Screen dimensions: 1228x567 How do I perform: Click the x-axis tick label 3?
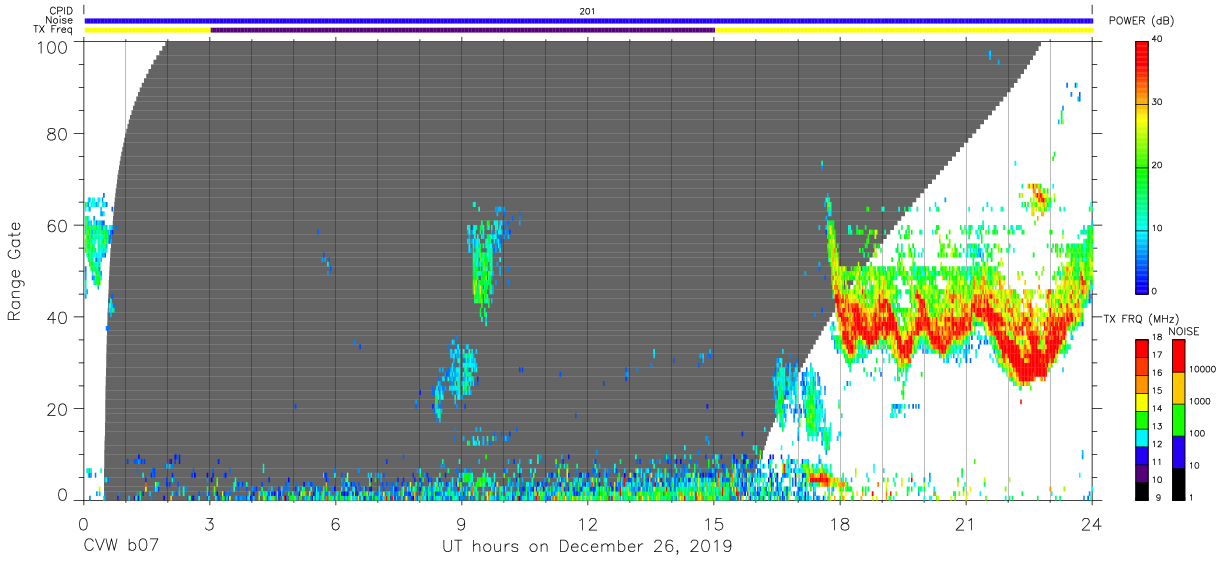click(210, 525)
